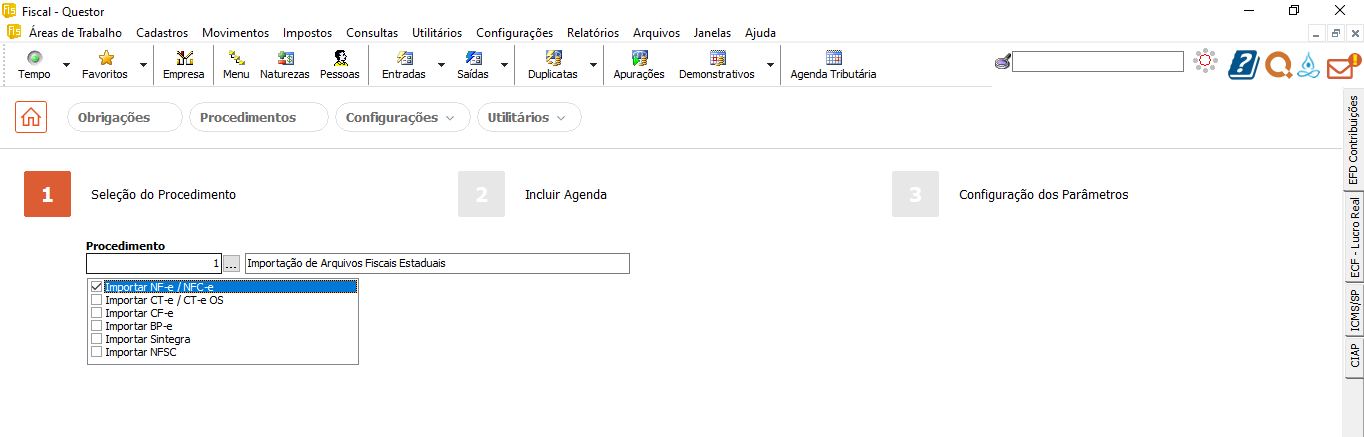Click the procedure lookup ellipsis button
Viewport: 1364px width, 437px height.
(231, 263)
